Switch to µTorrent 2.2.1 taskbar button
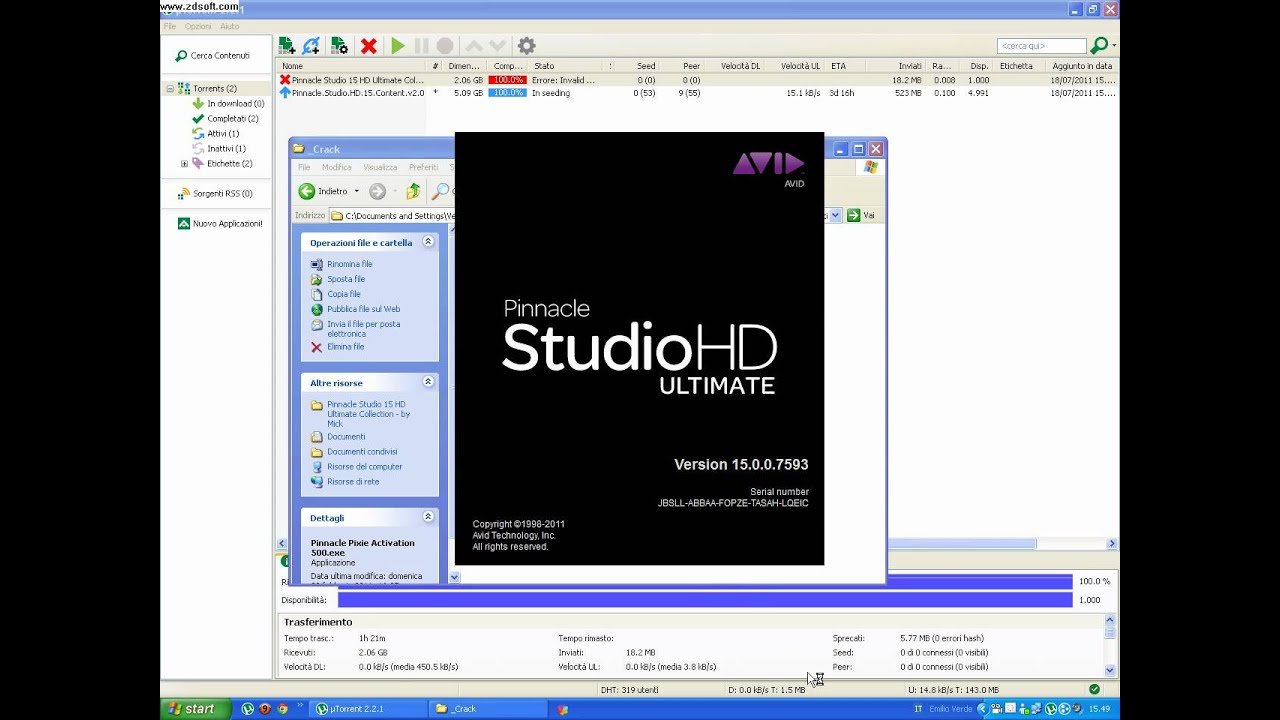Viewport: 1280px width, 720px height. (369, 709)
